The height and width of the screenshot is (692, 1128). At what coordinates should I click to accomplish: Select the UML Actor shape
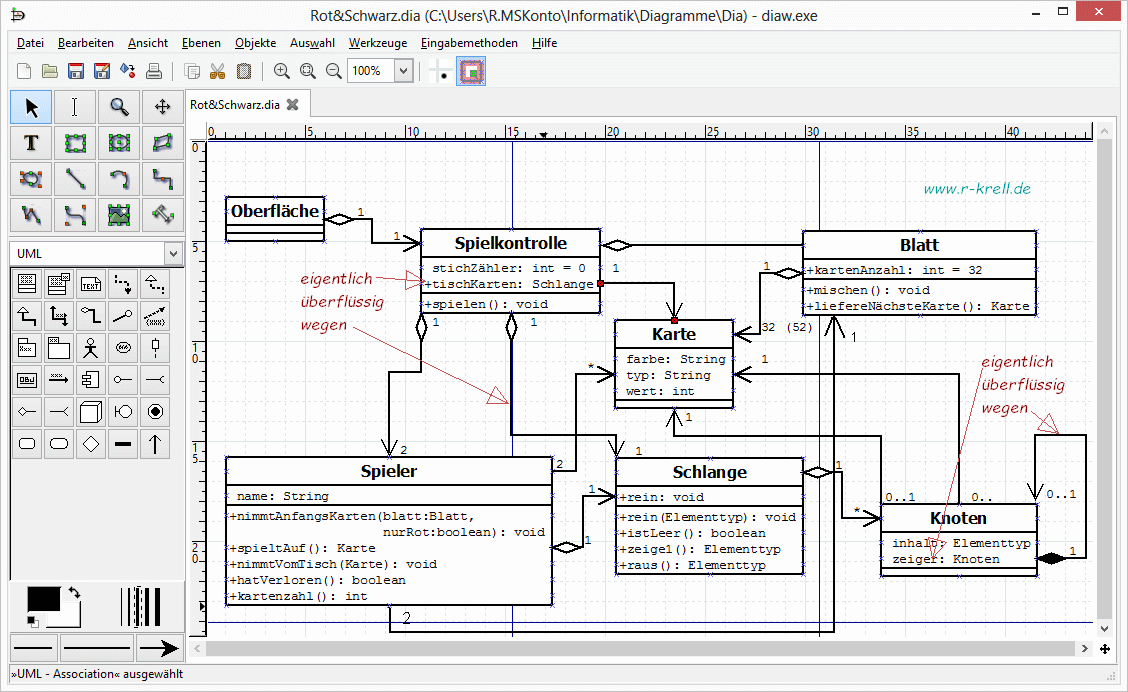point(92,348)
